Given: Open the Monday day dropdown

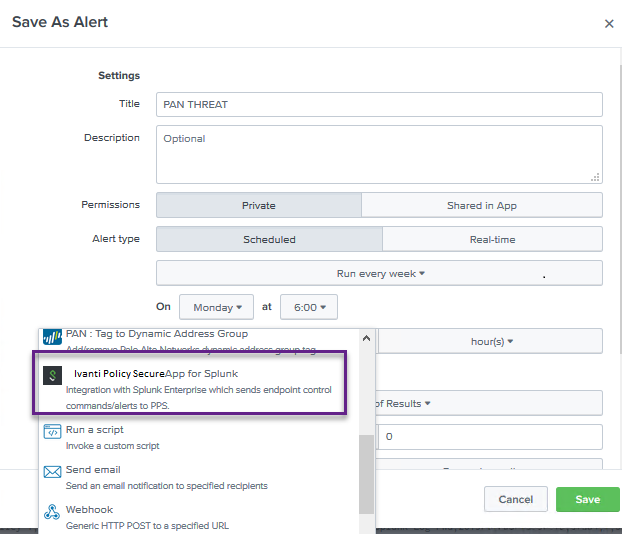Looking at the screenshot, I should point(217,307).
